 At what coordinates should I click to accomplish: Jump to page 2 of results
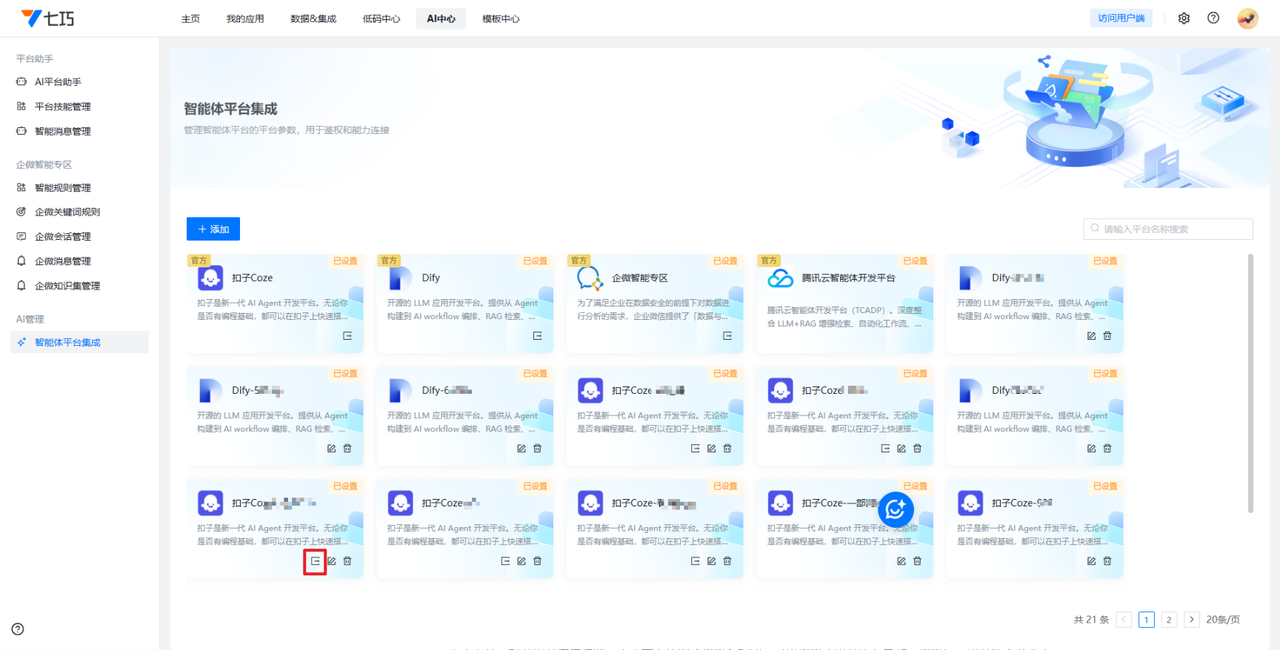1168,620
